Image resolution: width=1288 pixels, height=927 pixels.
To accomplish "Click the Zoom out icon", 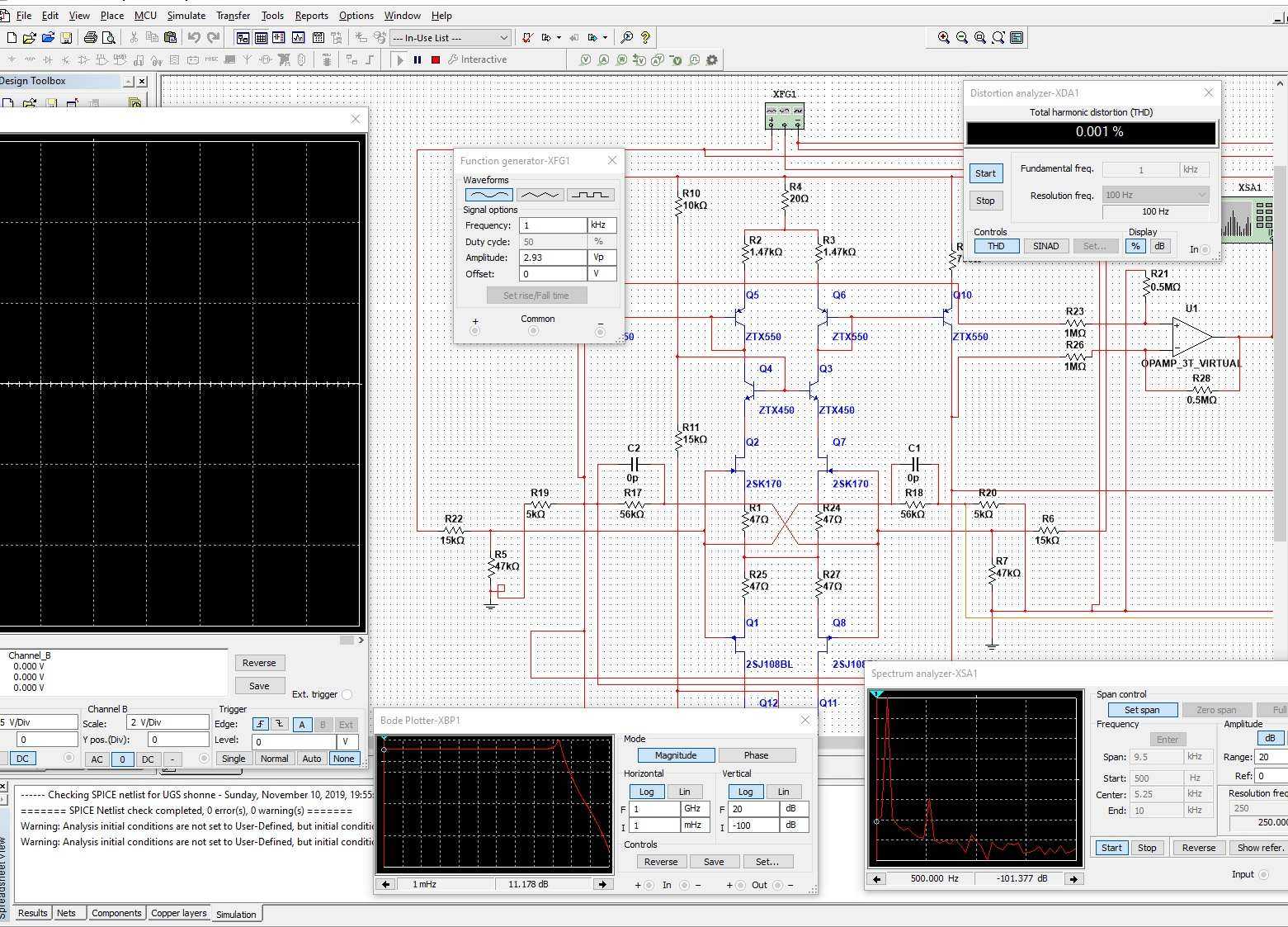I will coord(962,38).
